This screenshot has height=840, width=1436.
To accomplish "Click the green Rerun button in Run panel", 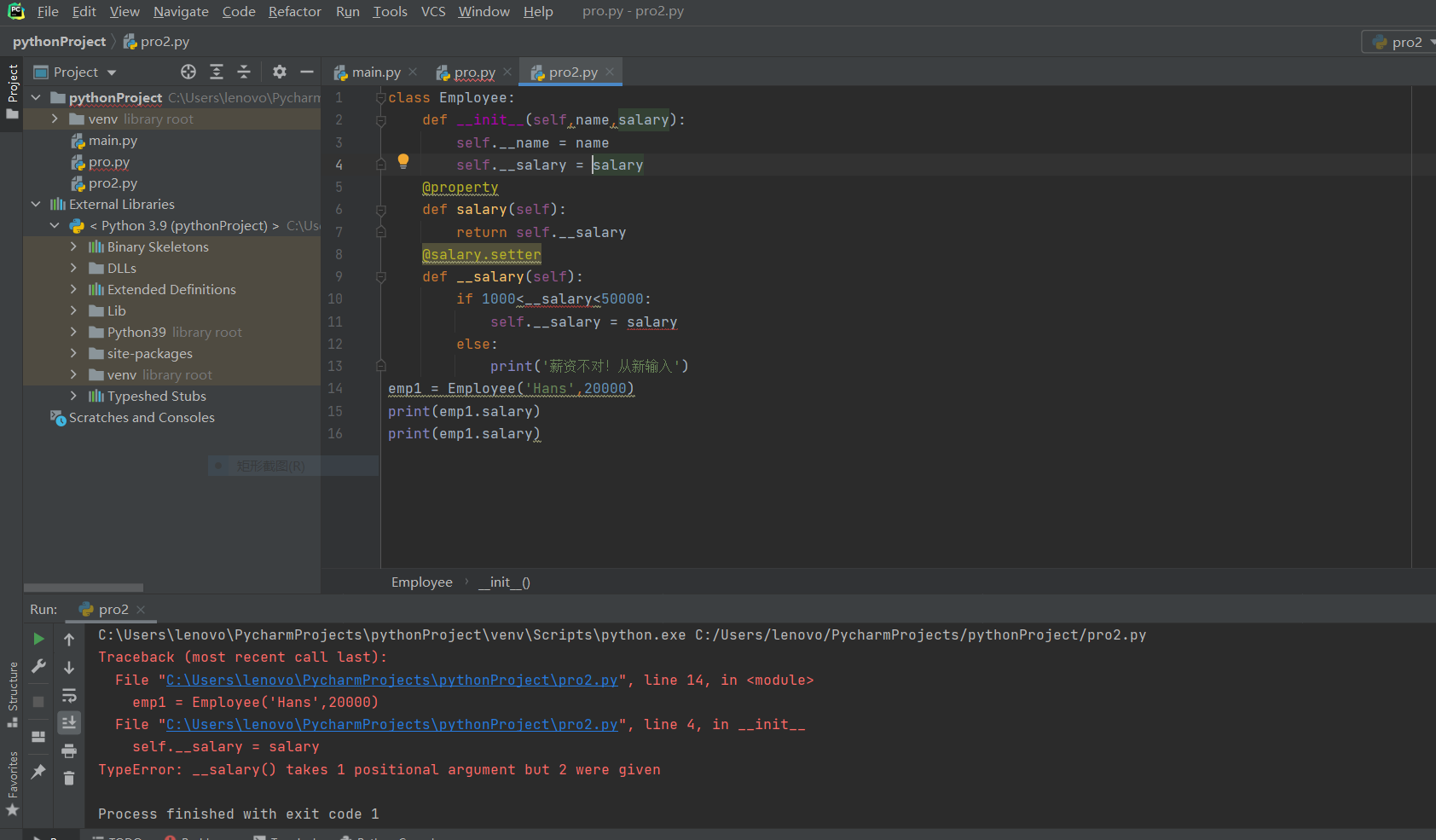I will tap(38, 639).
